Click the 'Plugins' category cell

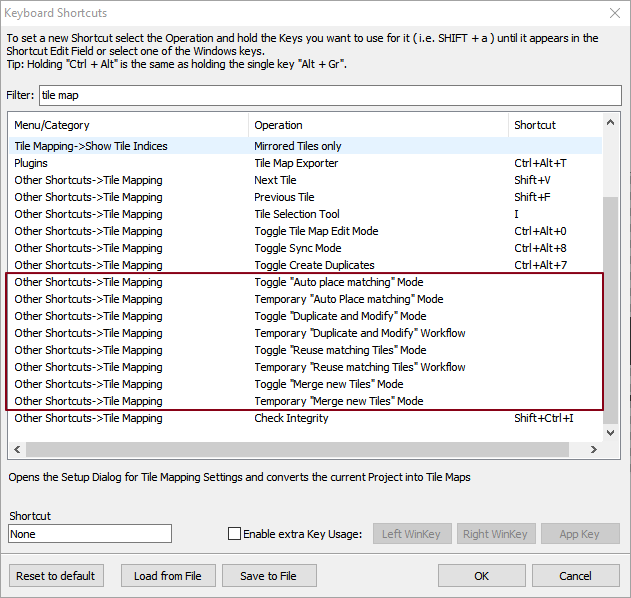31,163
